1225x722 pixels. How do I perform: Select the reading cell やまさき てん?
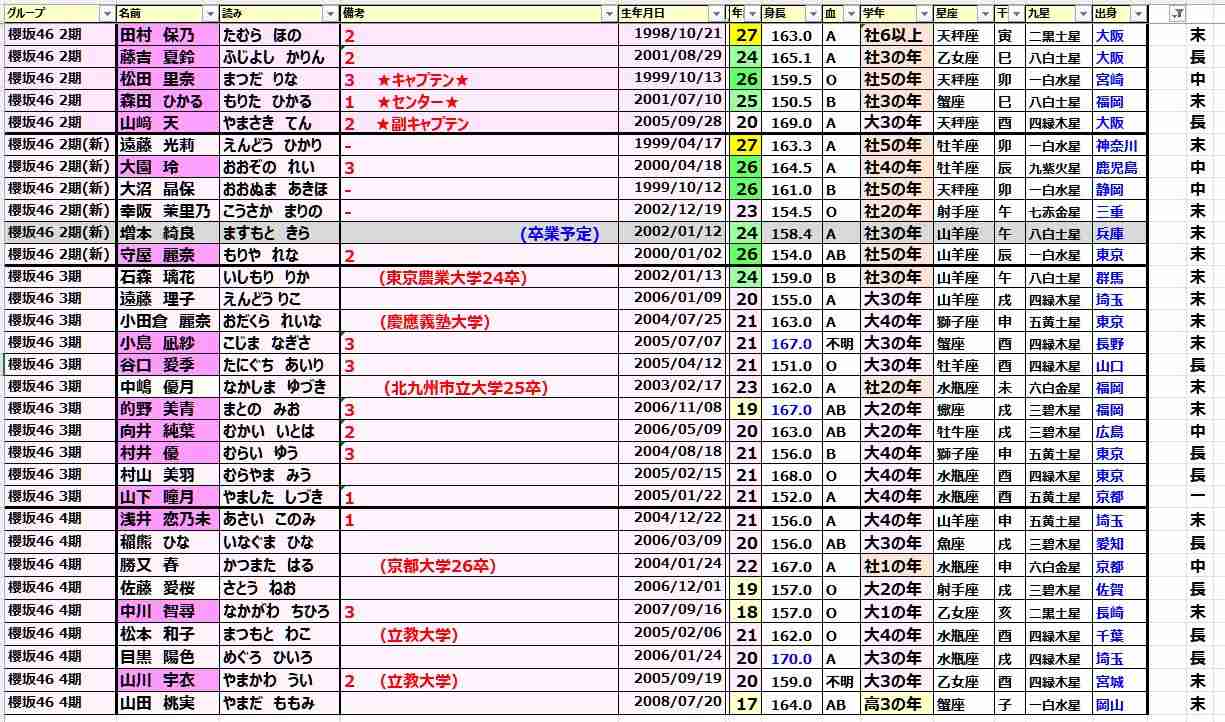pyautogui.click(x=279, y=123)
